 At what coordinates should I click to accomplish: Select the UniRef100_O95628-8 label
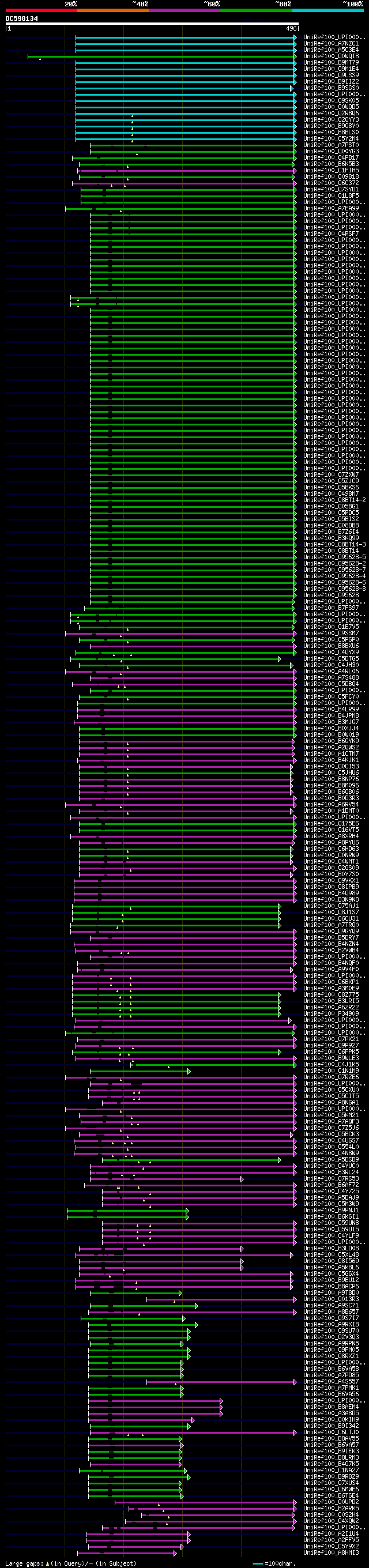[335, 589]
